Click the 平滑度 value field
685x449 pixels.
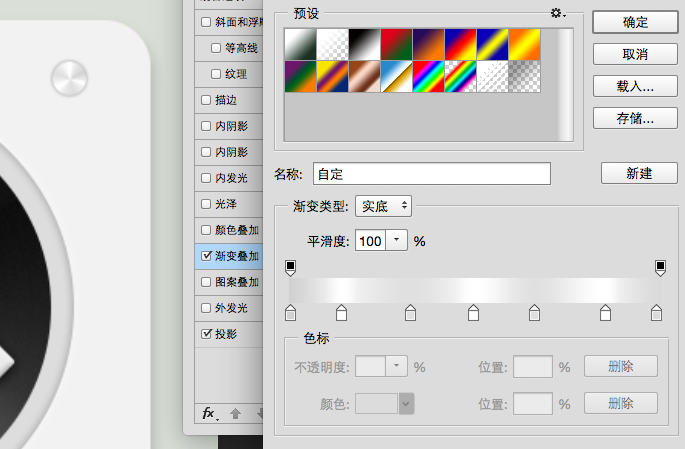370,240
